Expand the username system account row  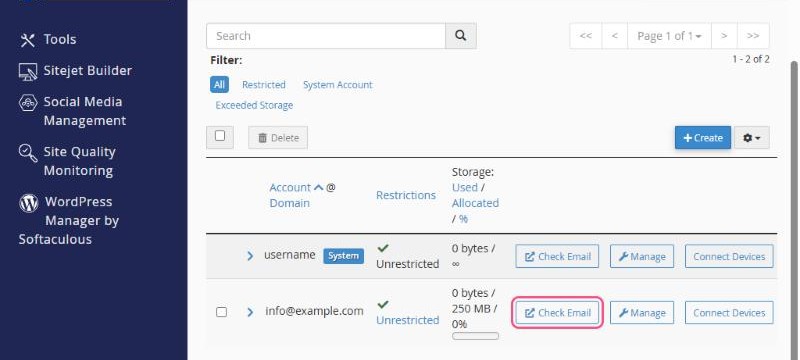click(x=250, y=256)
